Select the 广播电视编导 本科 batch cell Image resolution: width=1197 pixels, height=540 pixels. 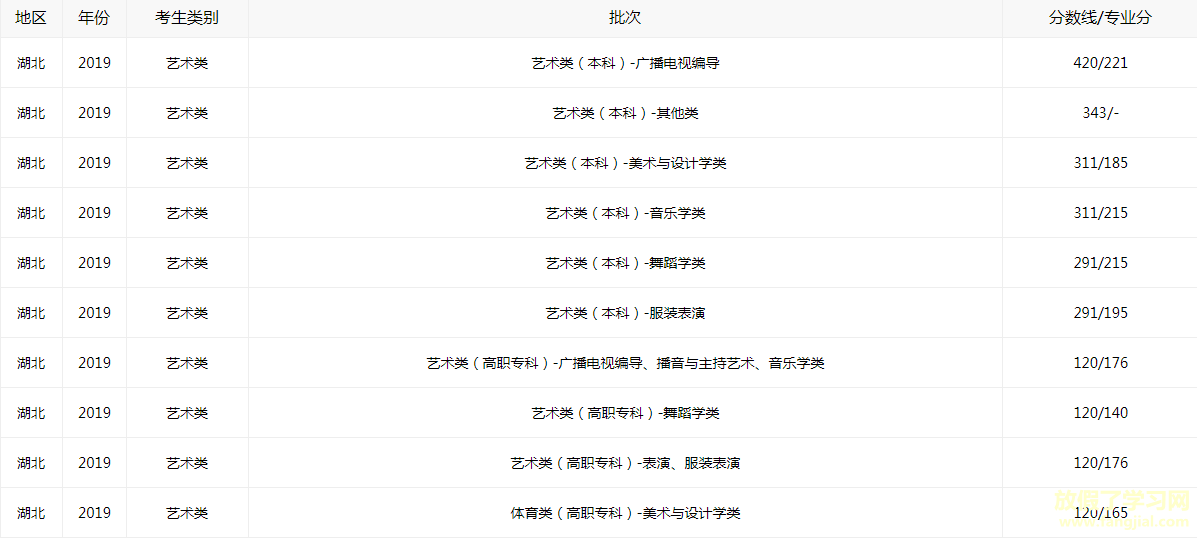pos(625,63)
